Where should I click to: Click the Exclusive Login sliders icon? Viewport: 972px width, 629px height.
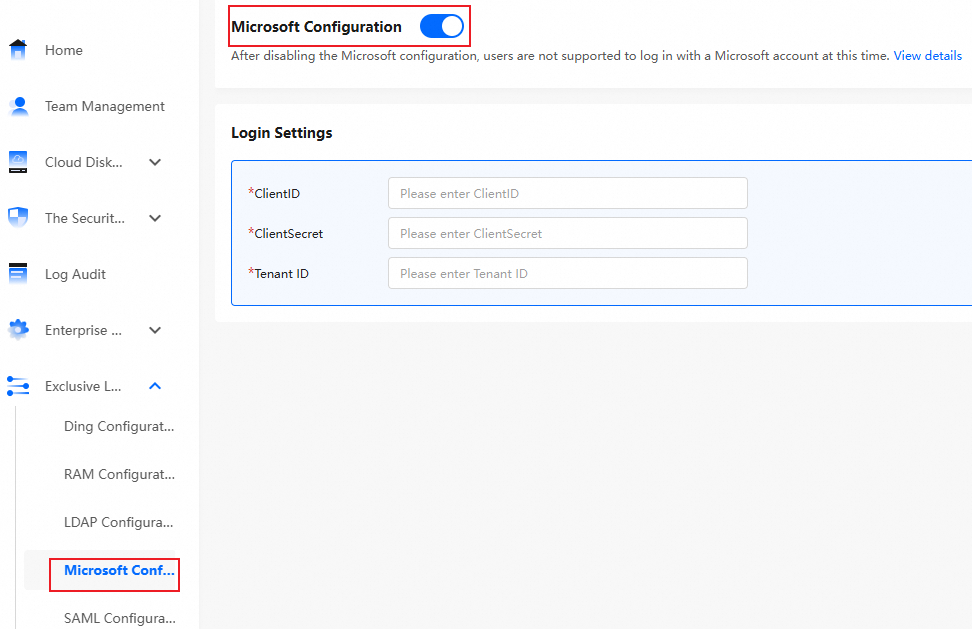pos(18,386)
